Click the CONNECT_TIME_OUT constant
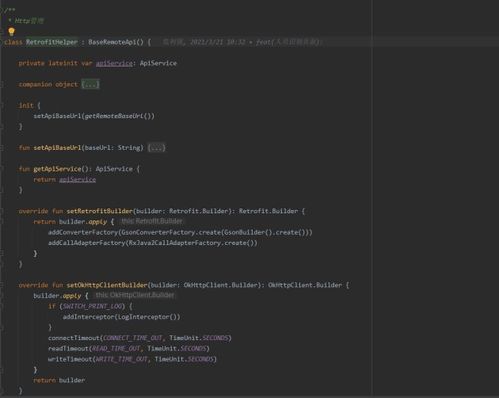The height and width of the screenshot is (398, 499). point(132,338)
